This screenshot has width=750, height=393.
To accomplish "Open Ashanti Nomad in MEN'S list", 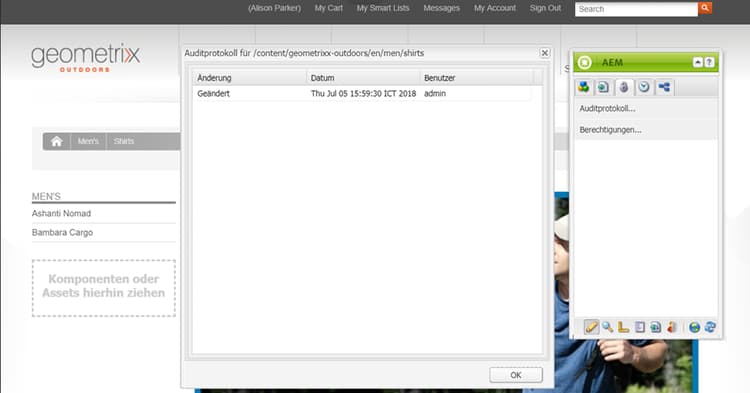I will tap(61, 213).
